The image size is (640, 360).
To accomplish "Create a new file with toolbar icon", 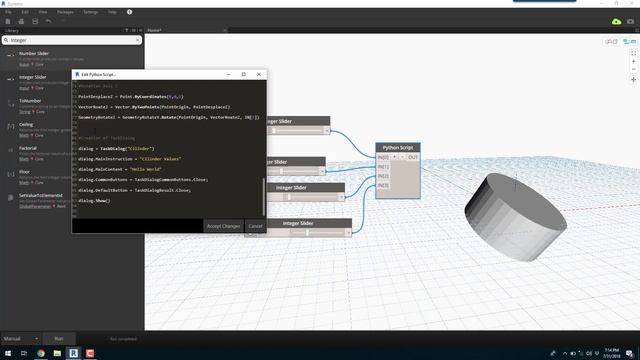I will click(x=8, y=21).
